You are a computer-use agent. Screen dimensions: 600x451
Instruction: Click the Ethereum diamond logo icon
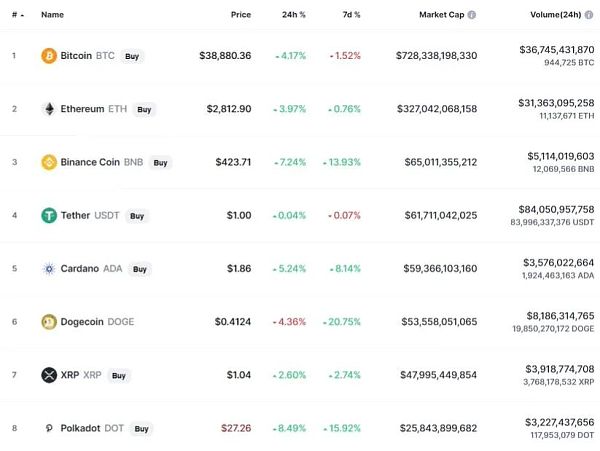(x=48, y=109)
